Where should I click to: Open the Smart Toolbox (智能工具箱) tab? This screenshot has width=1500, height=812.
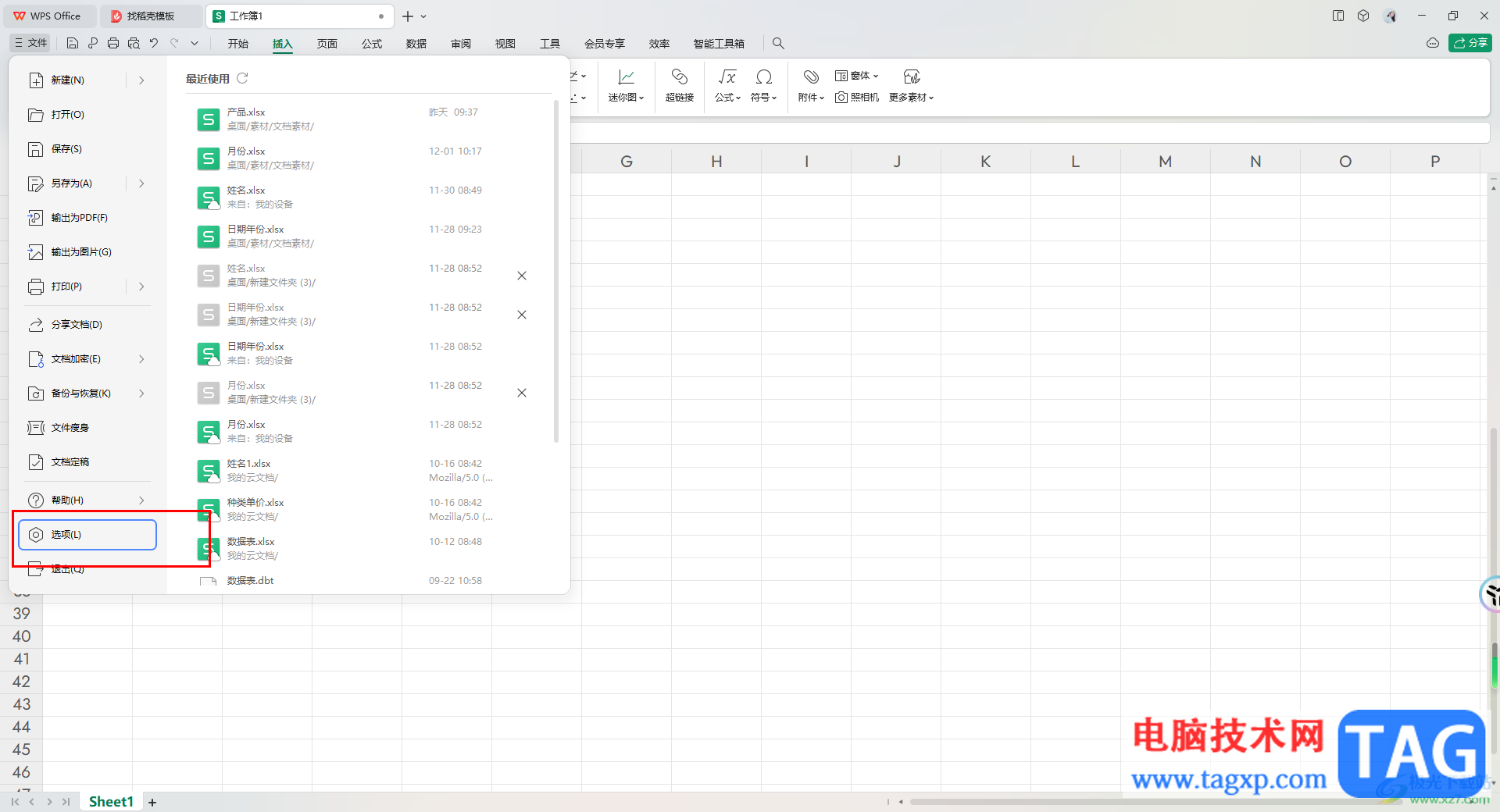pyautogui.click(x=719, y=44)
